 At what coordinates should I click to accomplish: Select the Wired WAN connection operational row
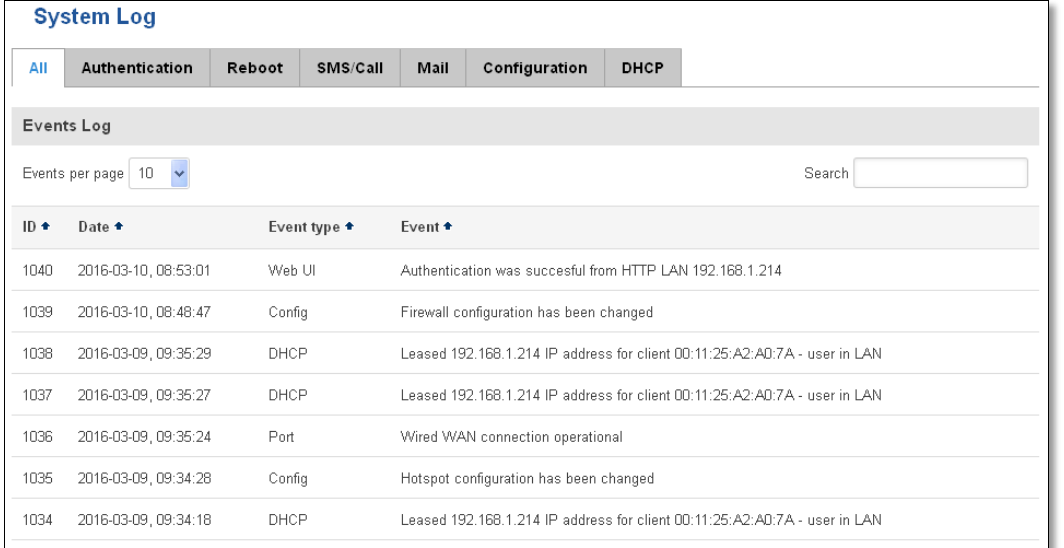coord(525,436)
